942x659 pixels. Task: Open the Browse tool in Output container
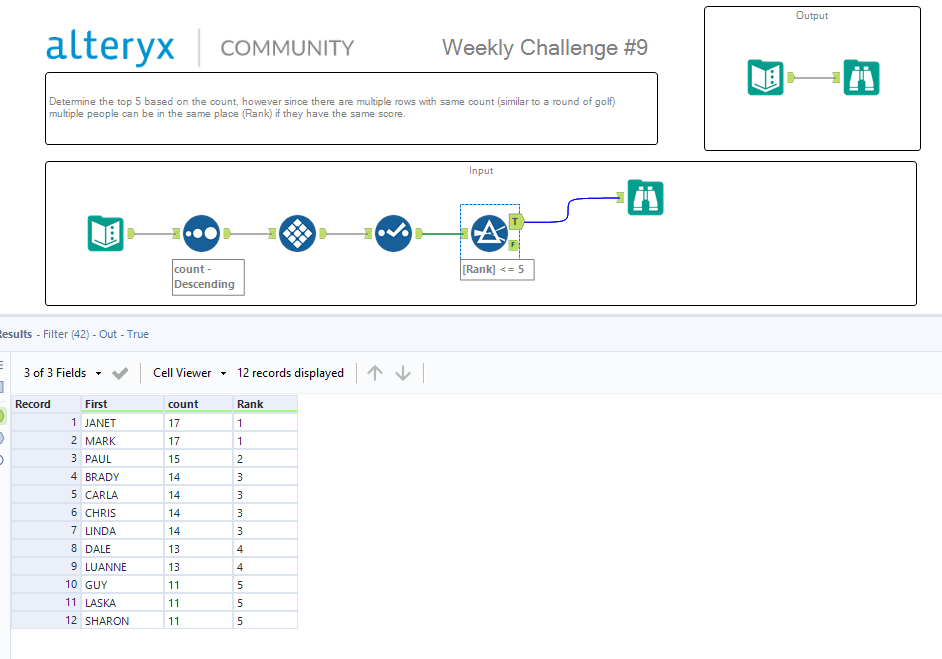(861, 77)
